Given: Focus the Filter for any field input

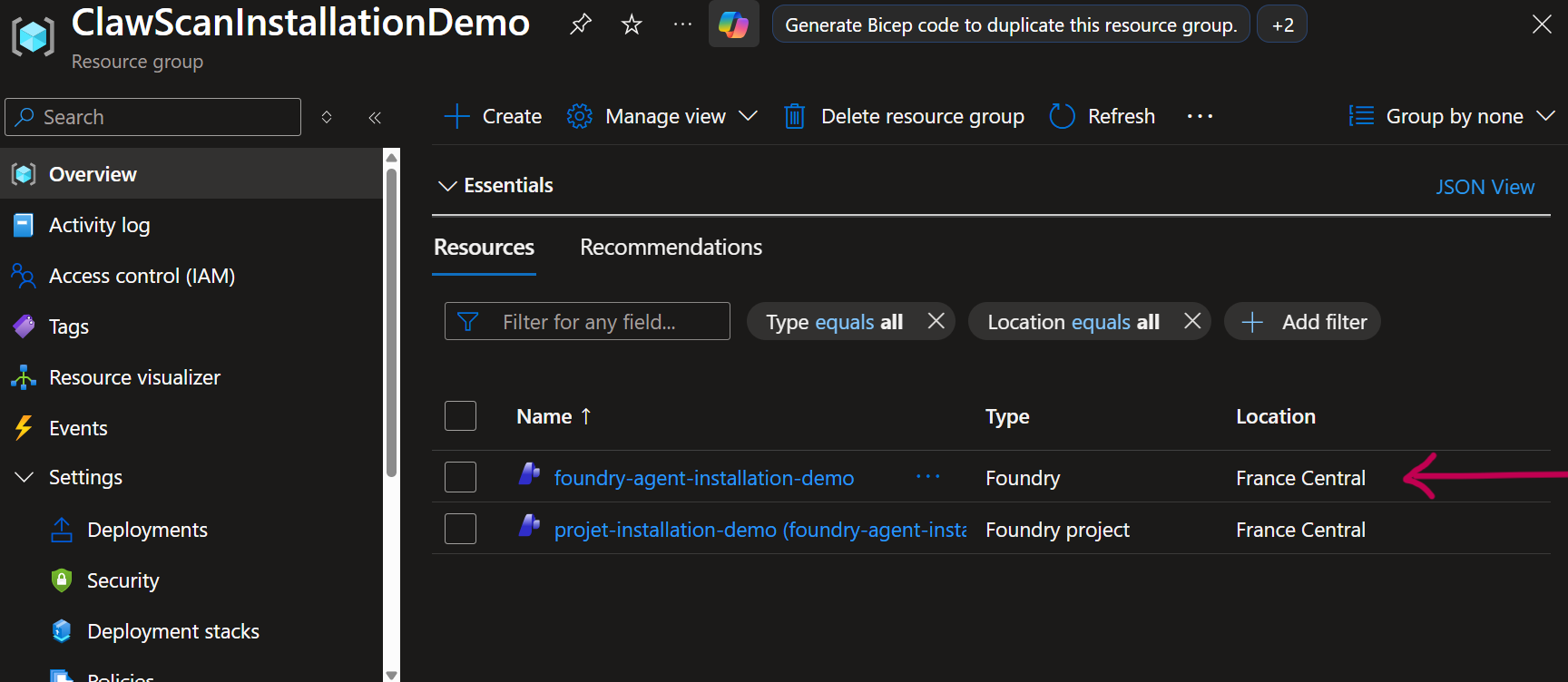Looking at the screenshot, I should tap(587, 322).
